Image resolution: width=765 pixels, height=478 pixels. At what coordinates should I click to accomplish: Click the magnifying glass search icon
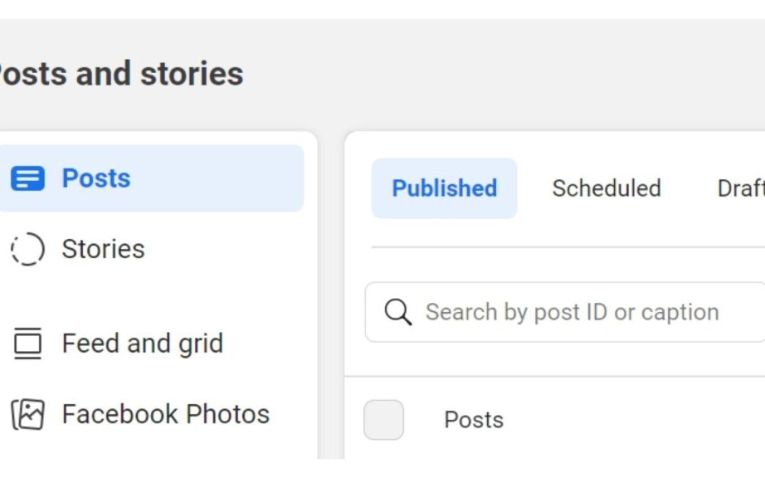click(x=398, y=312)
